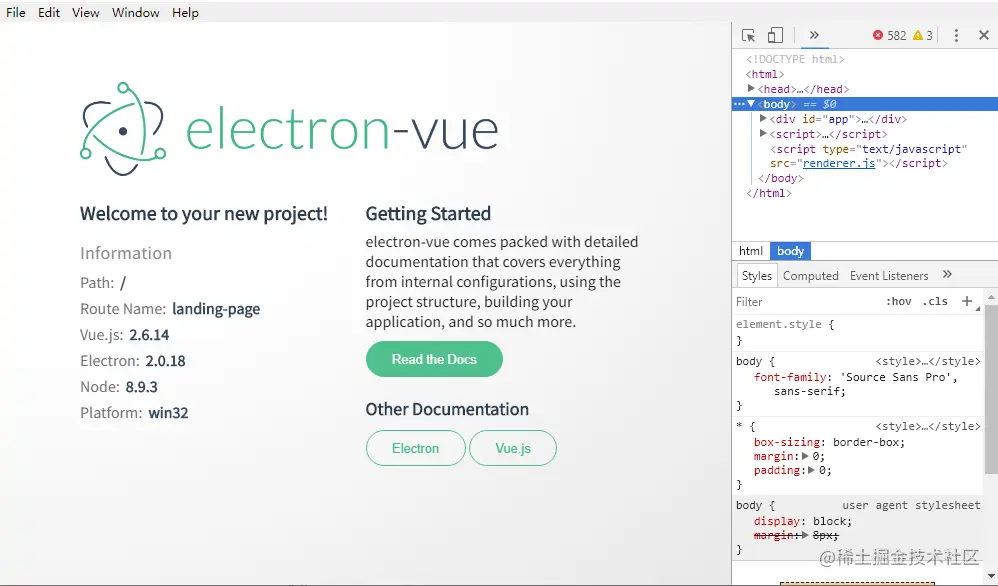The height and width of the screenshot is (586, 998).
Task: Click the Electron documentation button
Action: [x=416, y=449]
